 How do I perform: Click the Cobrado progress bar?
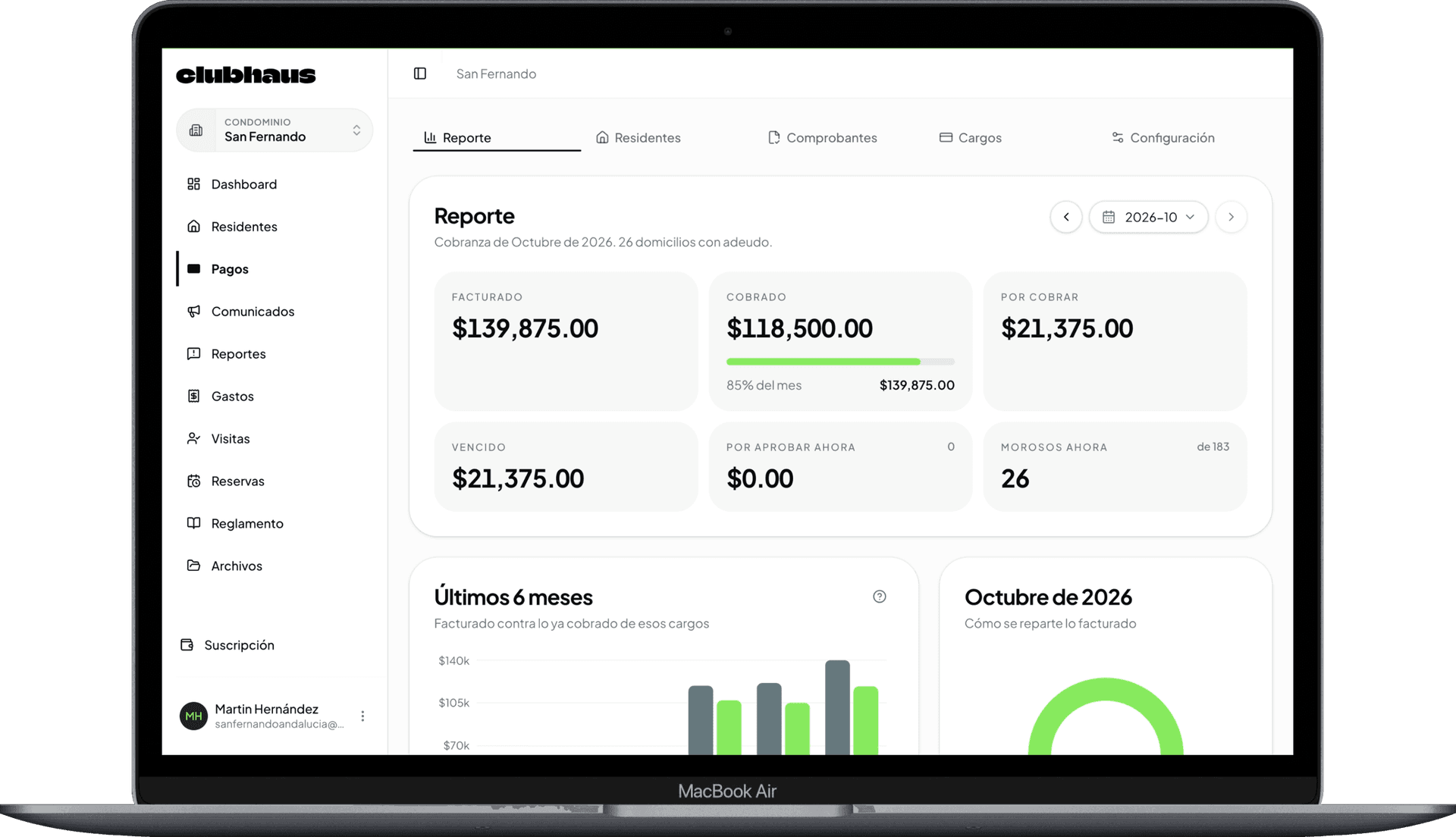840,362
